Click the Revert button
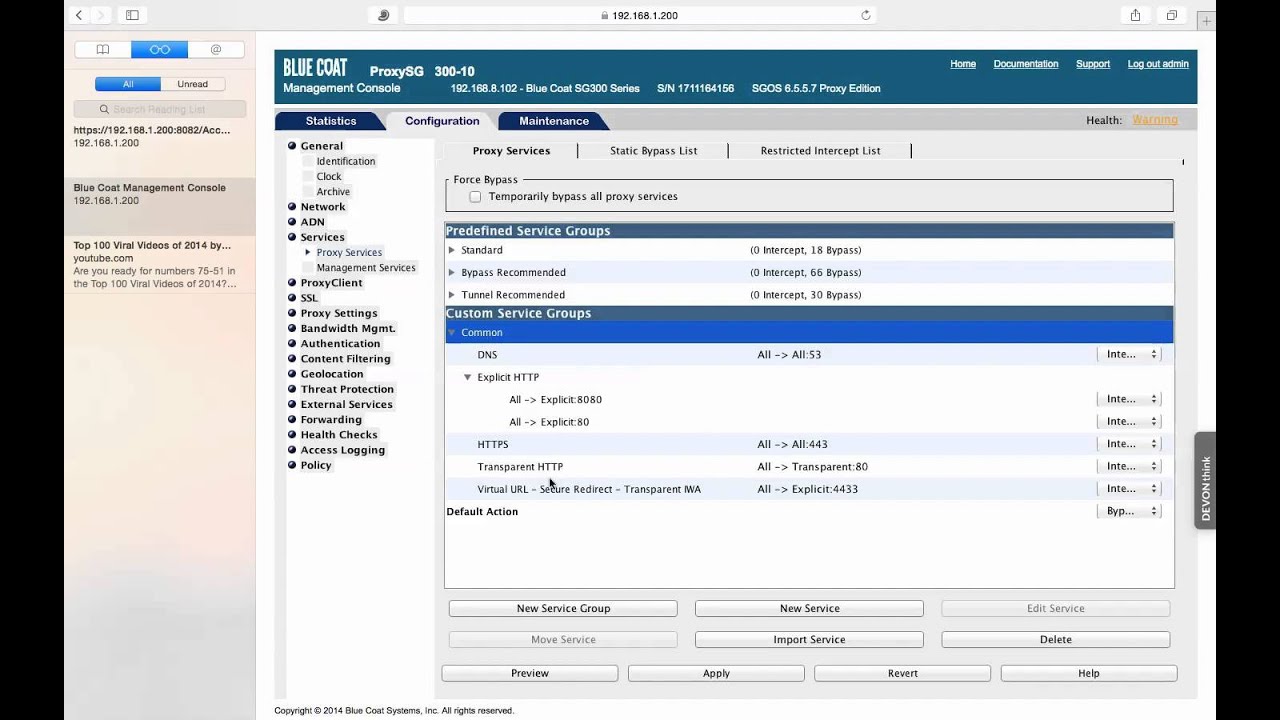1280x720 pixels. (902, 674)
